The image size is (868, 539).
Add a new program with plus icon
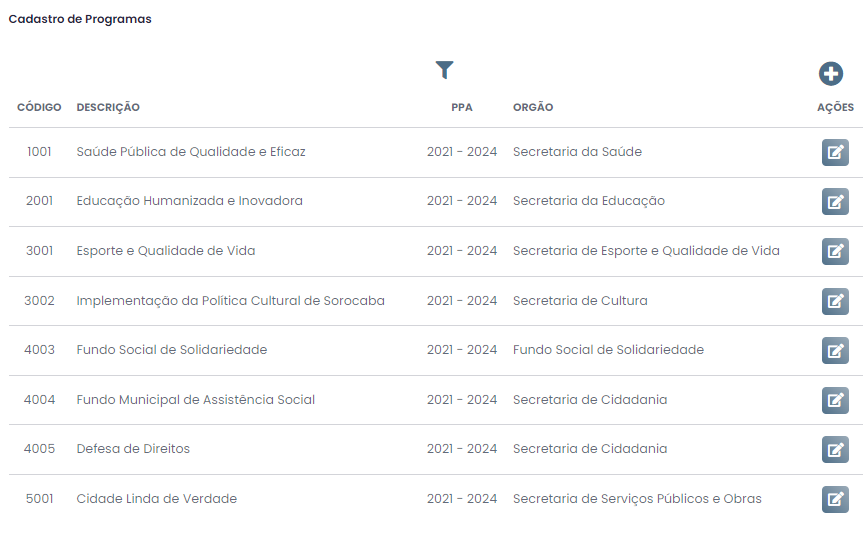tap(830, 74)
